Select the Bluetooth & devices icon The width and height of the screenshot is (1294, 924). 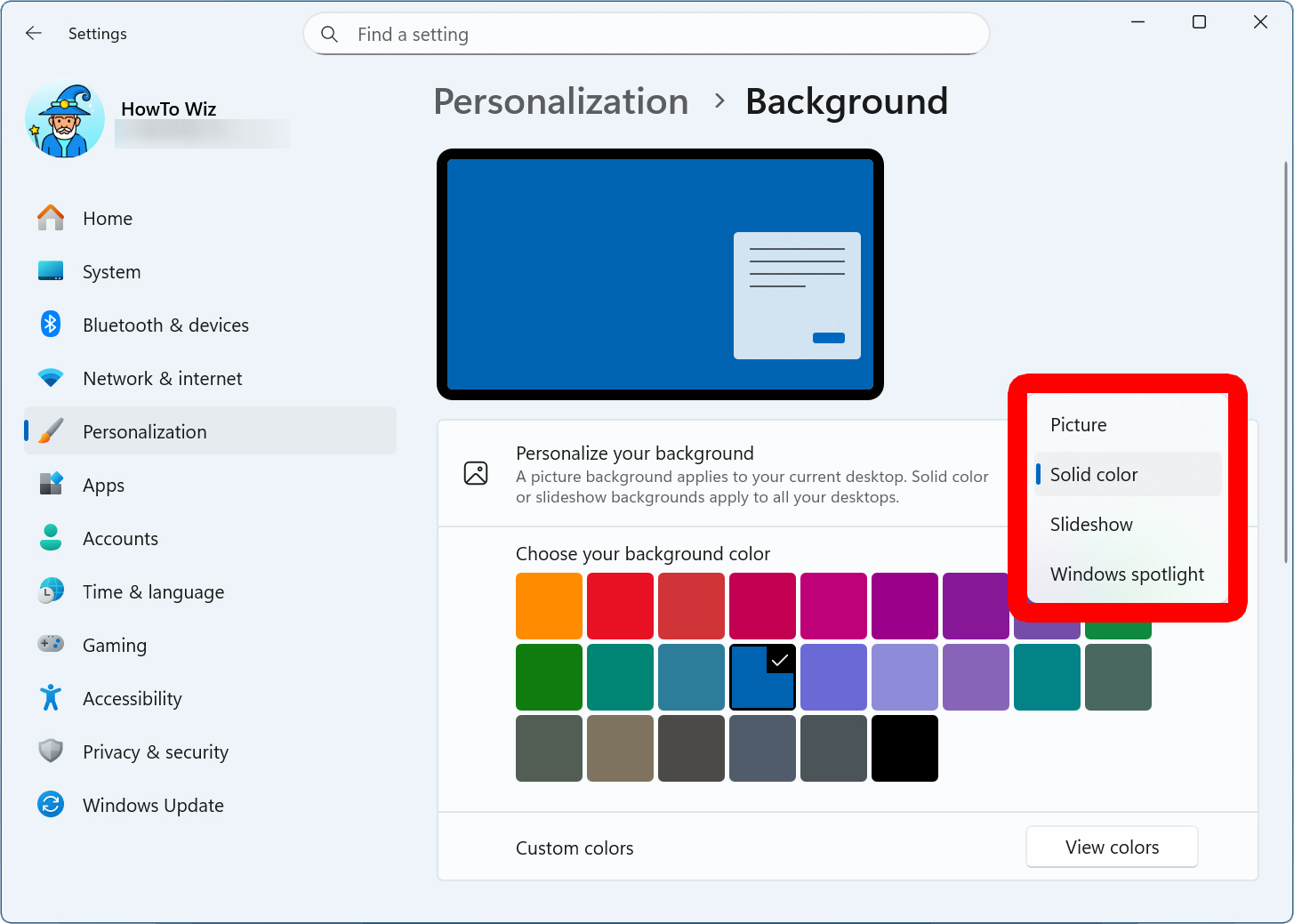pyautogui.click(x=51, y=325)
